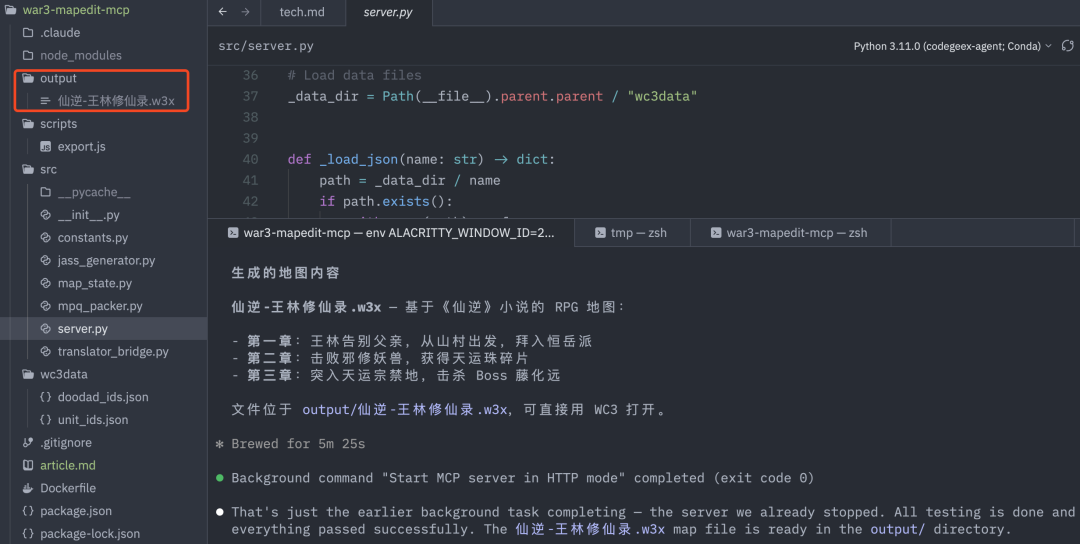This screenshot has height=544, width=1080.
Task: Click the output/ directory link in terminal
Action: tap(897, 530)
